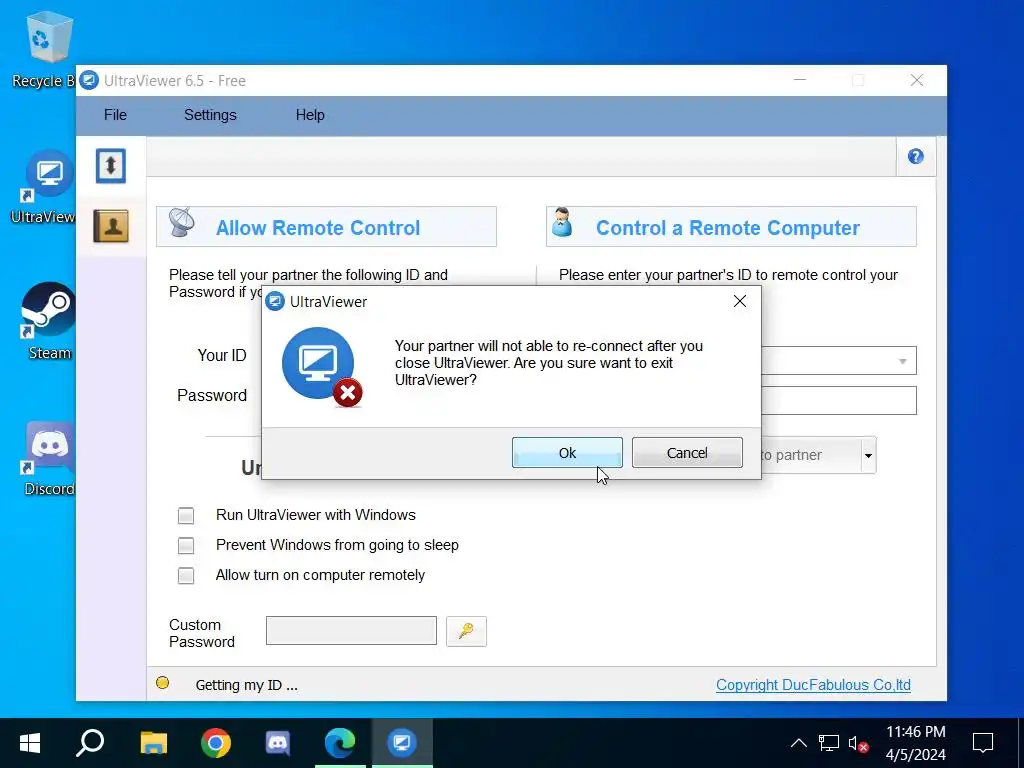This screenshot has width=1024, height=768.
Task: Enable Run UltraViewer with Windows checkbox
Action: [186, 516]
